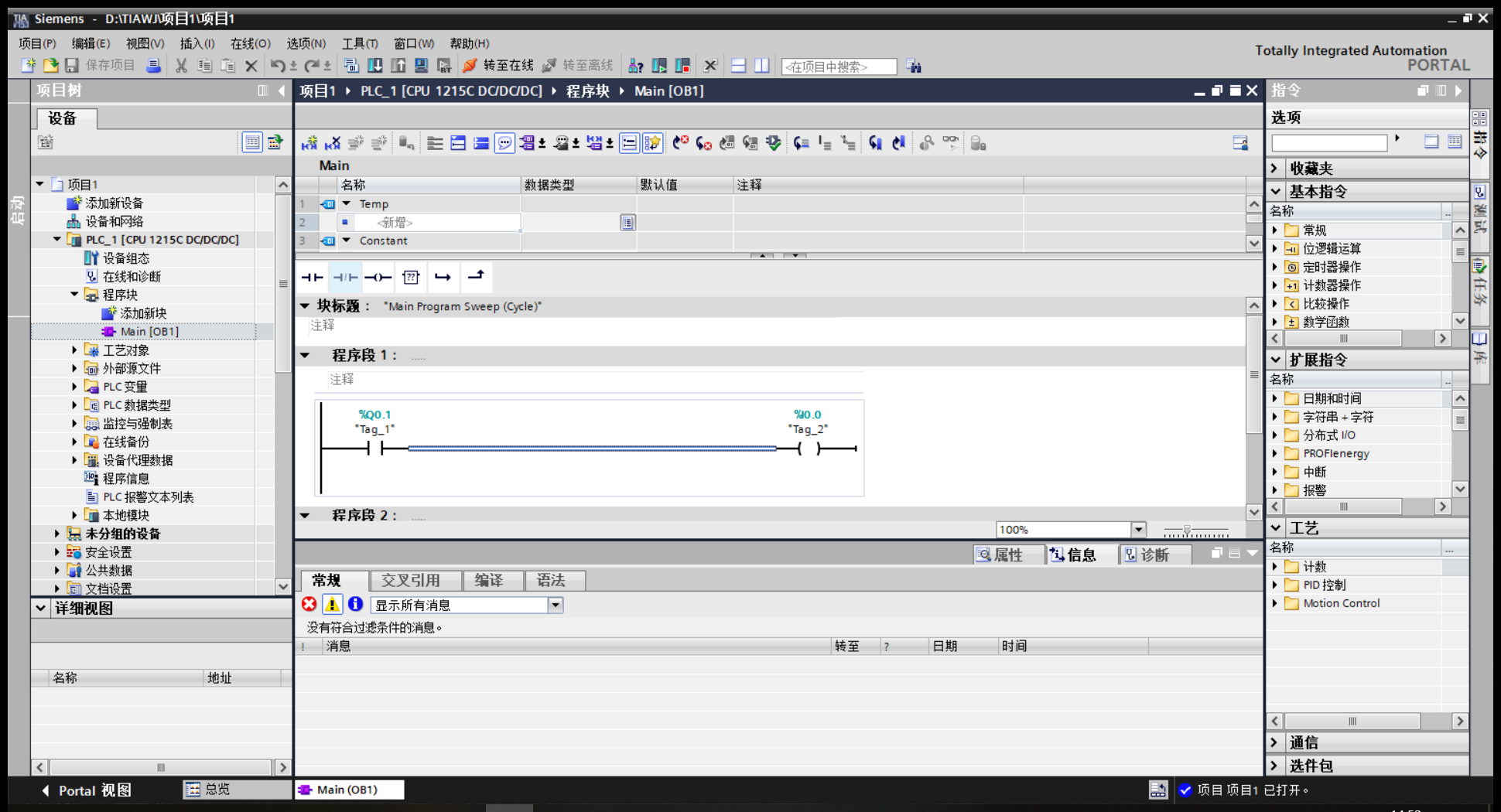Viewport: 1501px width, 812px height.
Task: Insert a normally open contact
Action: [312, 277]
